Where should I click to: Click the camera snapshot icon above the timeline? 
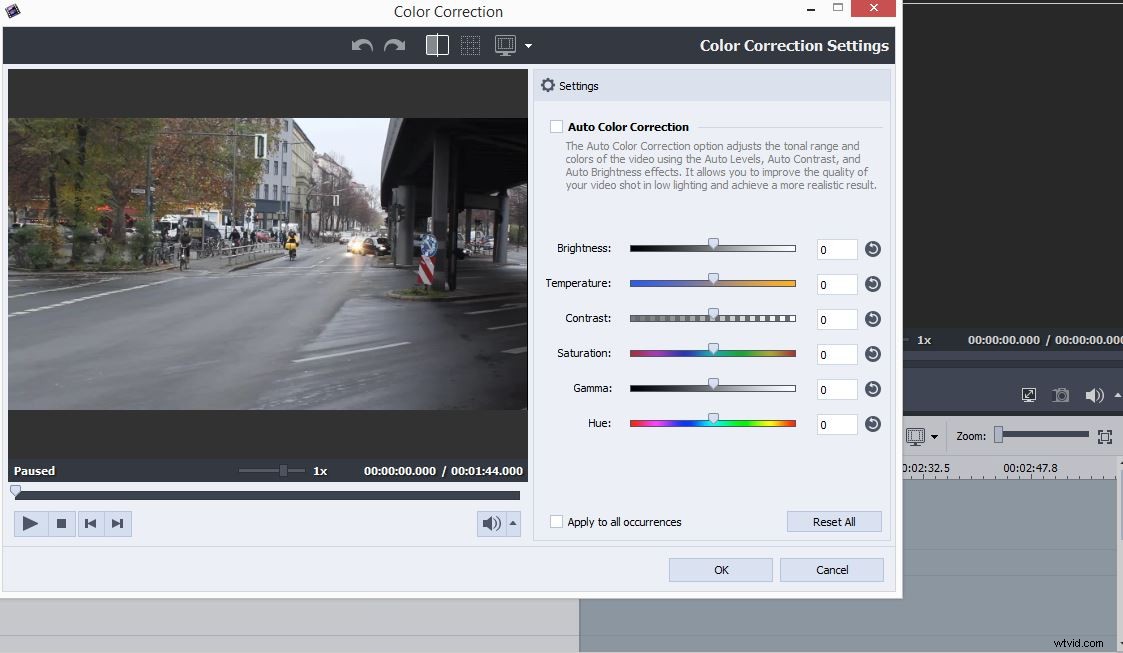click(x=1059, y=395)
